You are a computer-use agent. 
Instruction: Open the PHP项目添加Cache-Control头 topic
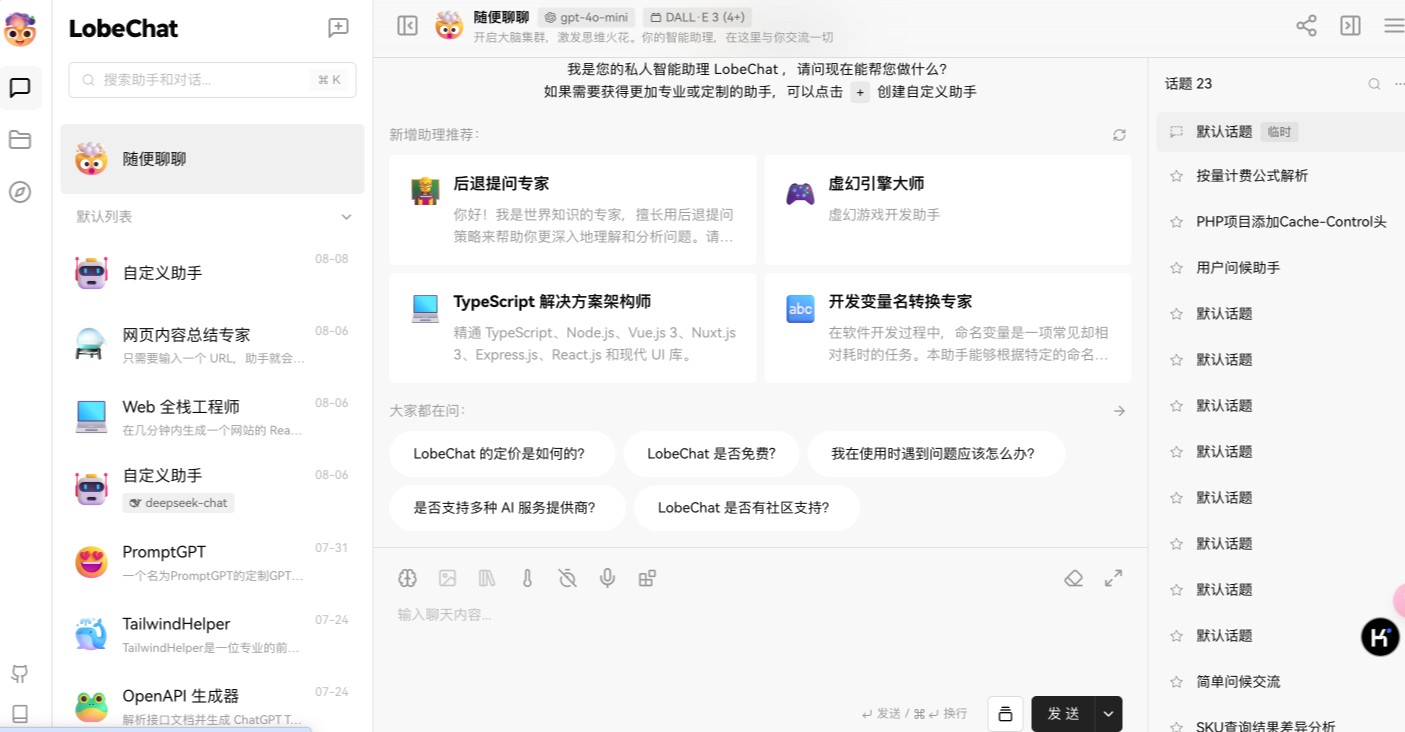point(1281,222)
